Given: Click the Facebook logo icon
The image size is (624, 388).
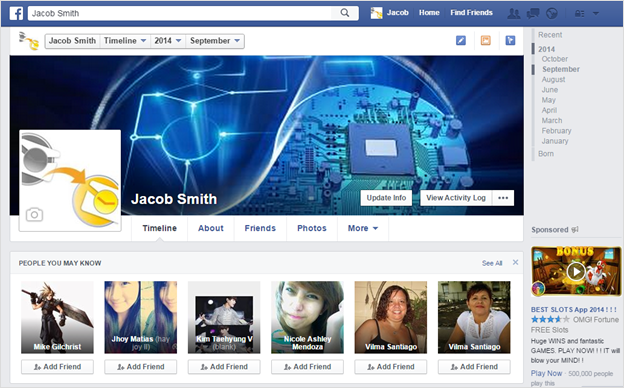Looking at the screenshot, I should tap(16, 13).
